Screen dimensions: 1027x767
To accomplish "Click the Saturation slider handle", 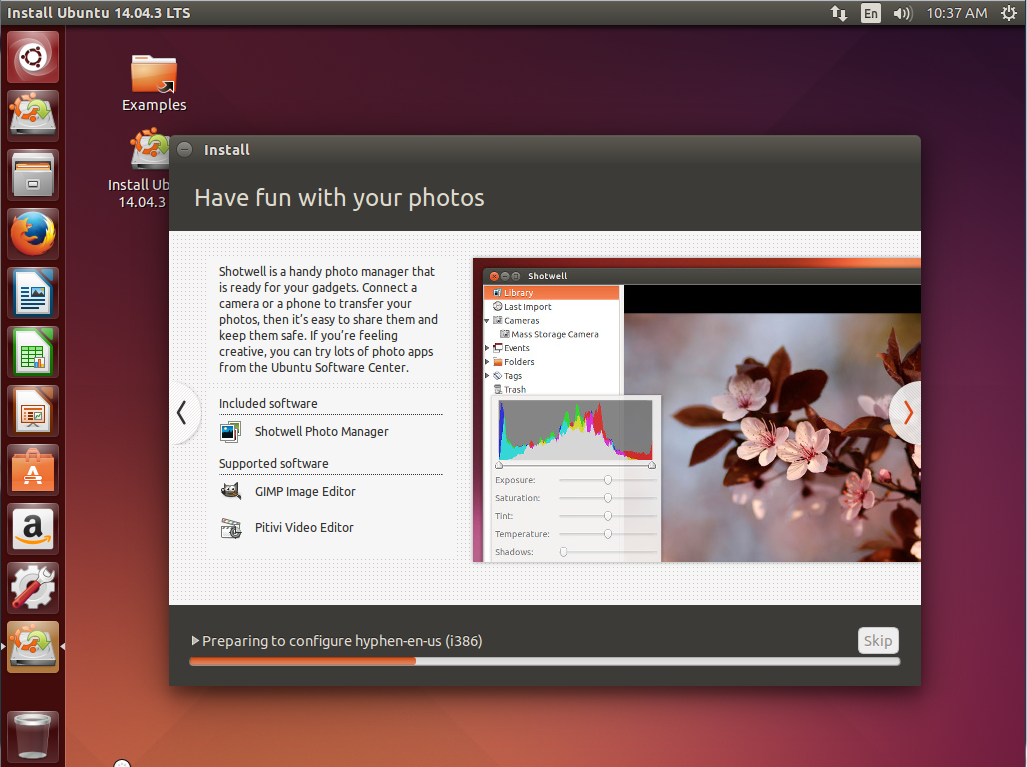I will 608,498.
